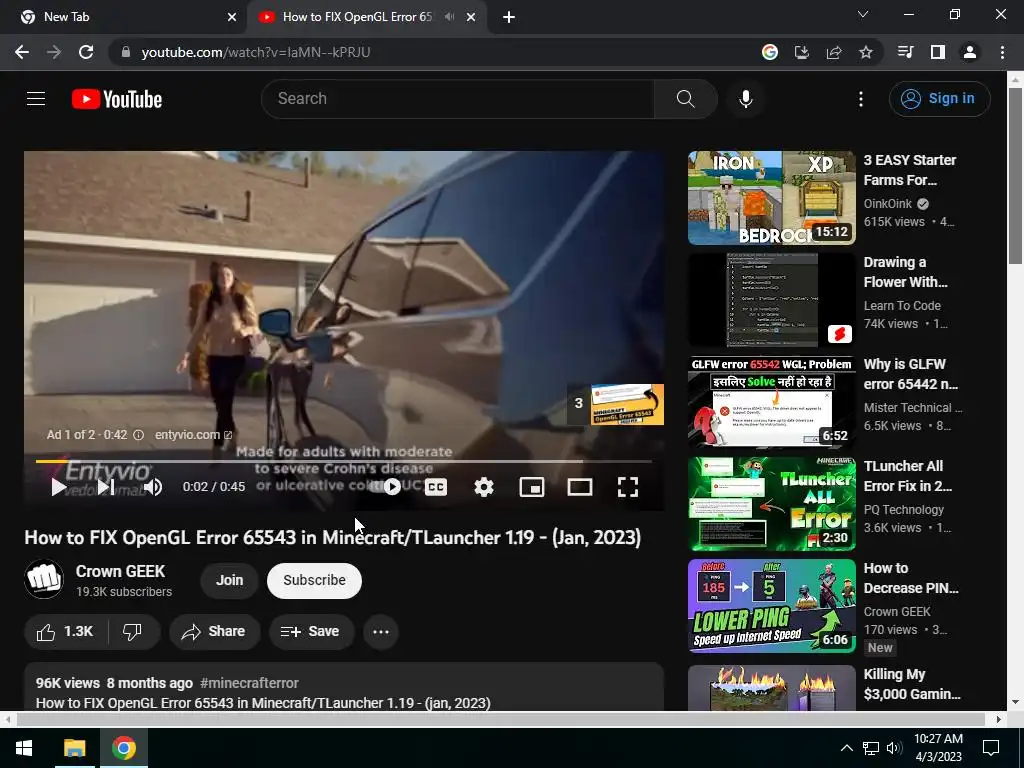This screenshot has height=768, width=1024.
Task: Open the Windows Start menu
Action: (24, 748)
